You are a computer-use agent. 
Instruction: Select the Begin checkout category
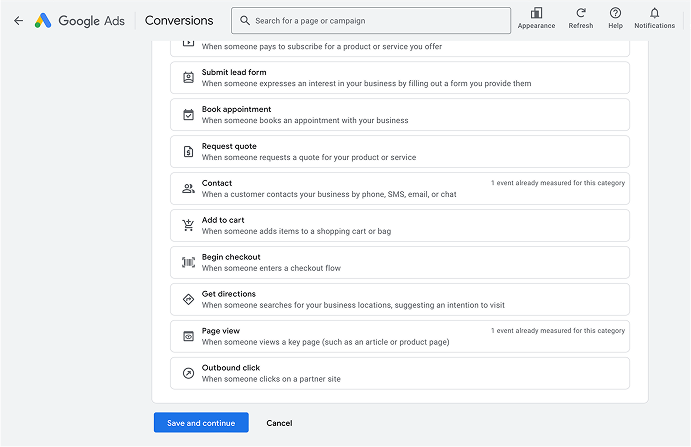point(400,262)
